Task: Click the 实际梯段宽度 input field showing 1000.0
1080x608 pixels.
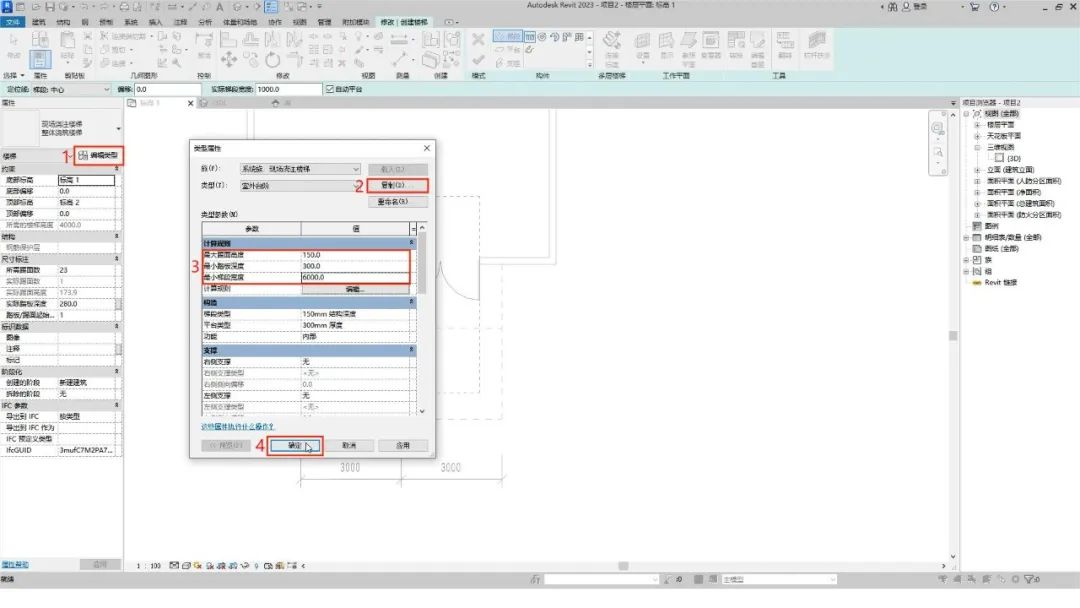Action: tap(288, 90)
